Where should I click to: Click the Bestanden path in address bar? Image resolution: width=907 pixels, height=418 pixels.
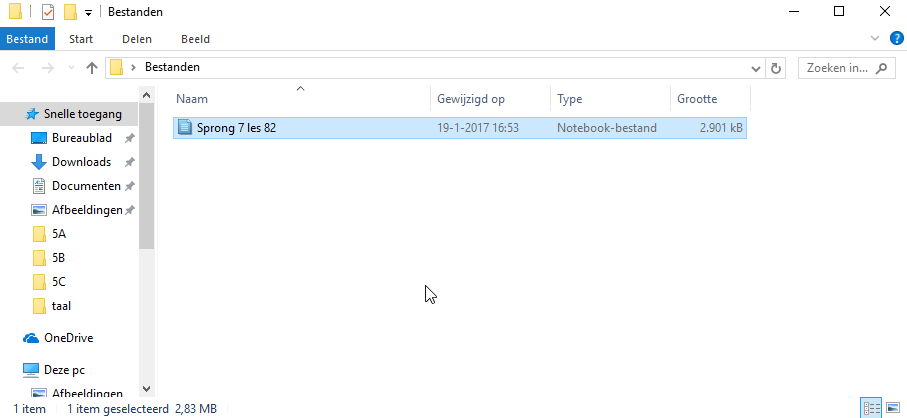172,67
